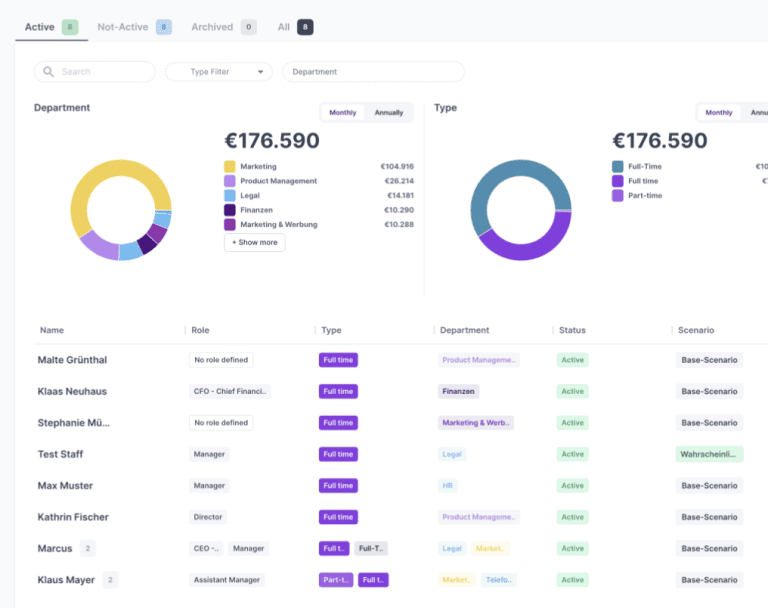Click the Marketing & Werb.. department tag

tap(476, 423)
